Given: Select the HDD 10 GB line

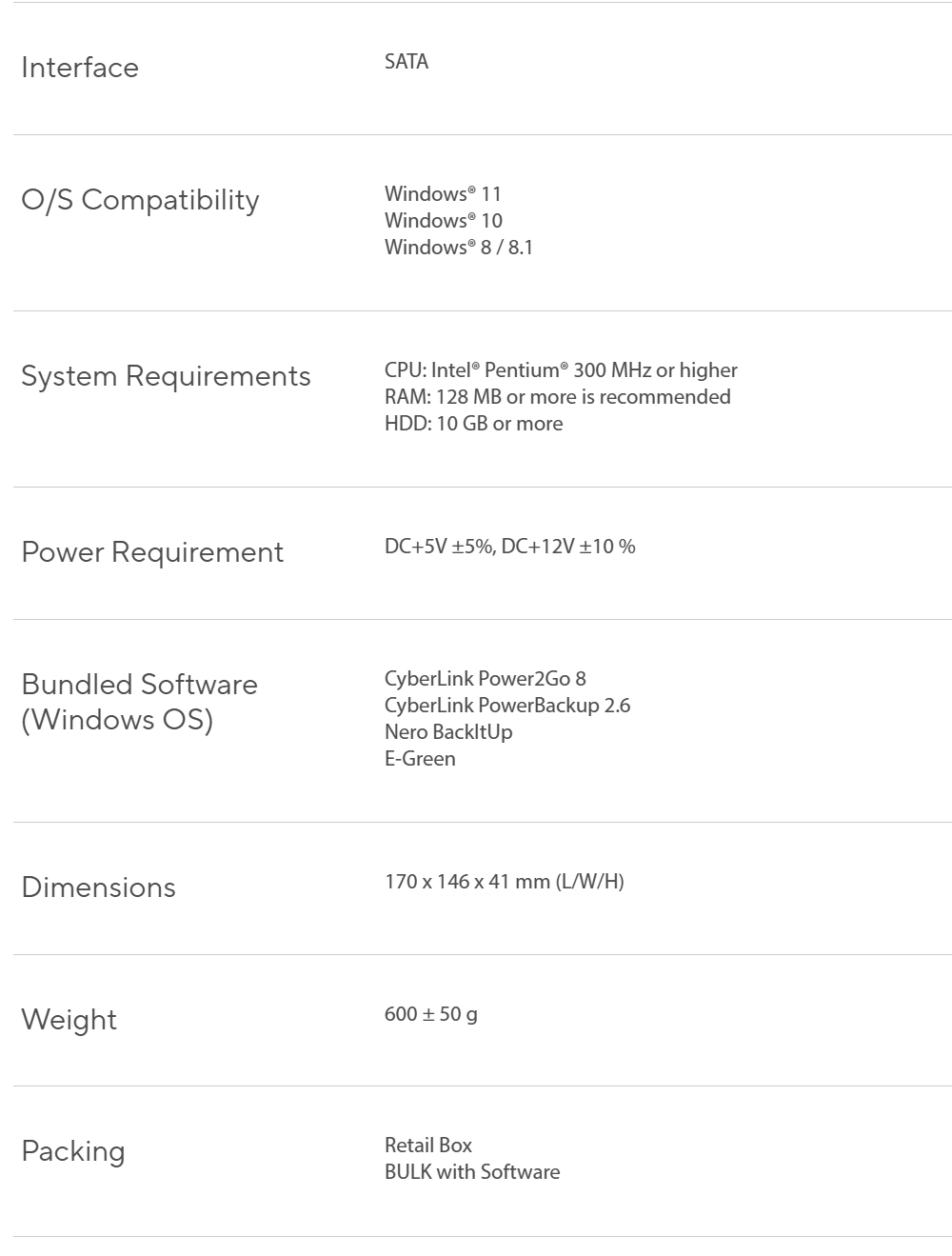Looking at the screenshot, I should (x=473, y=423).
